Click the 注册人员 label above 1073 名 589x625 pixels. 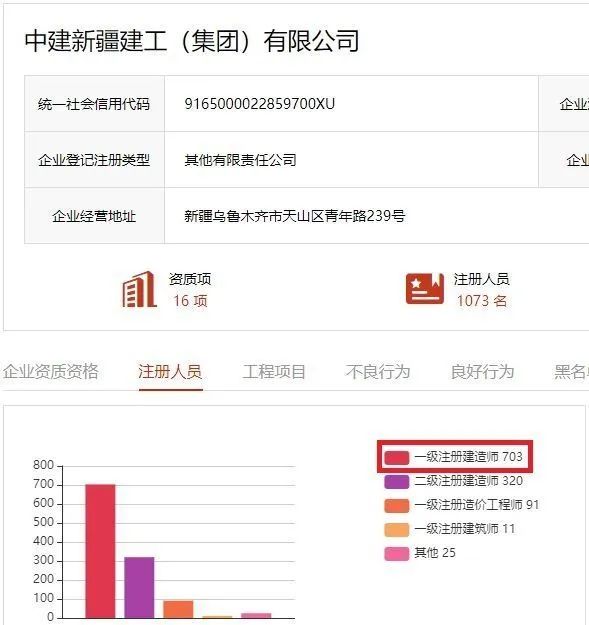pos(481,279)
